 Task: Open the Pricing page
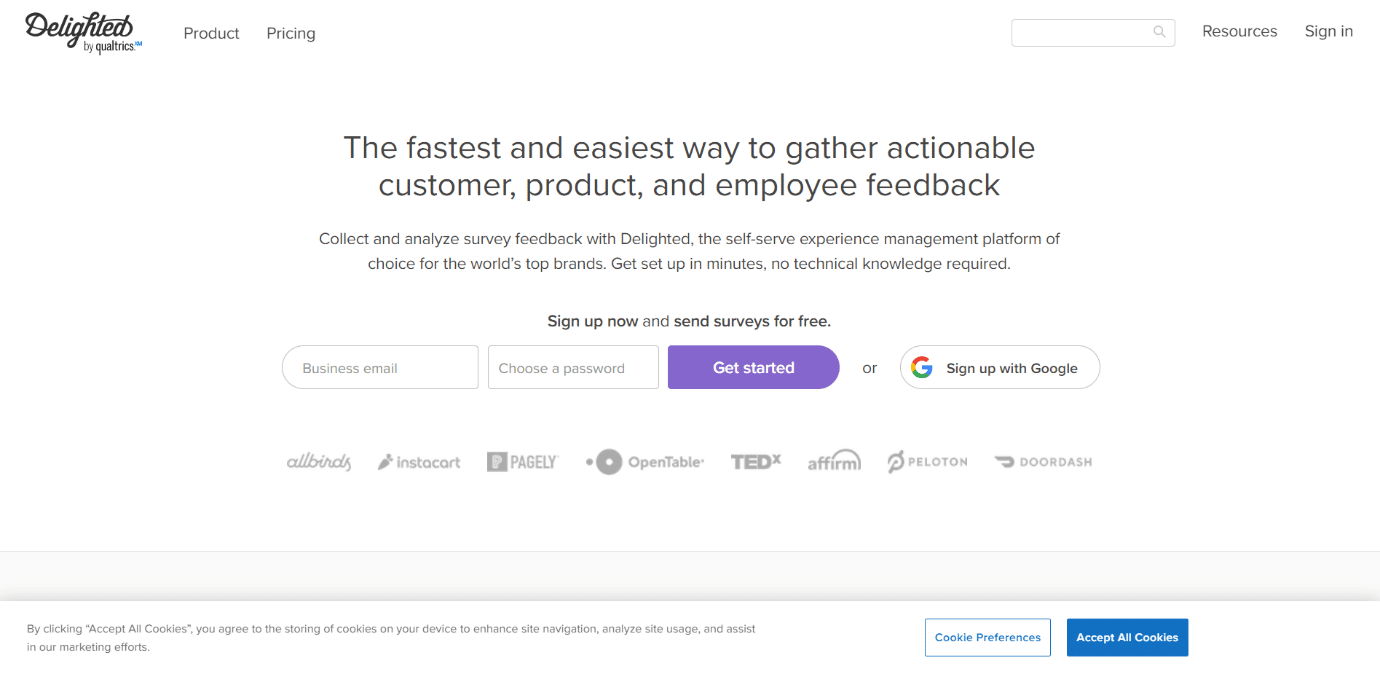(x=291, y=33)
